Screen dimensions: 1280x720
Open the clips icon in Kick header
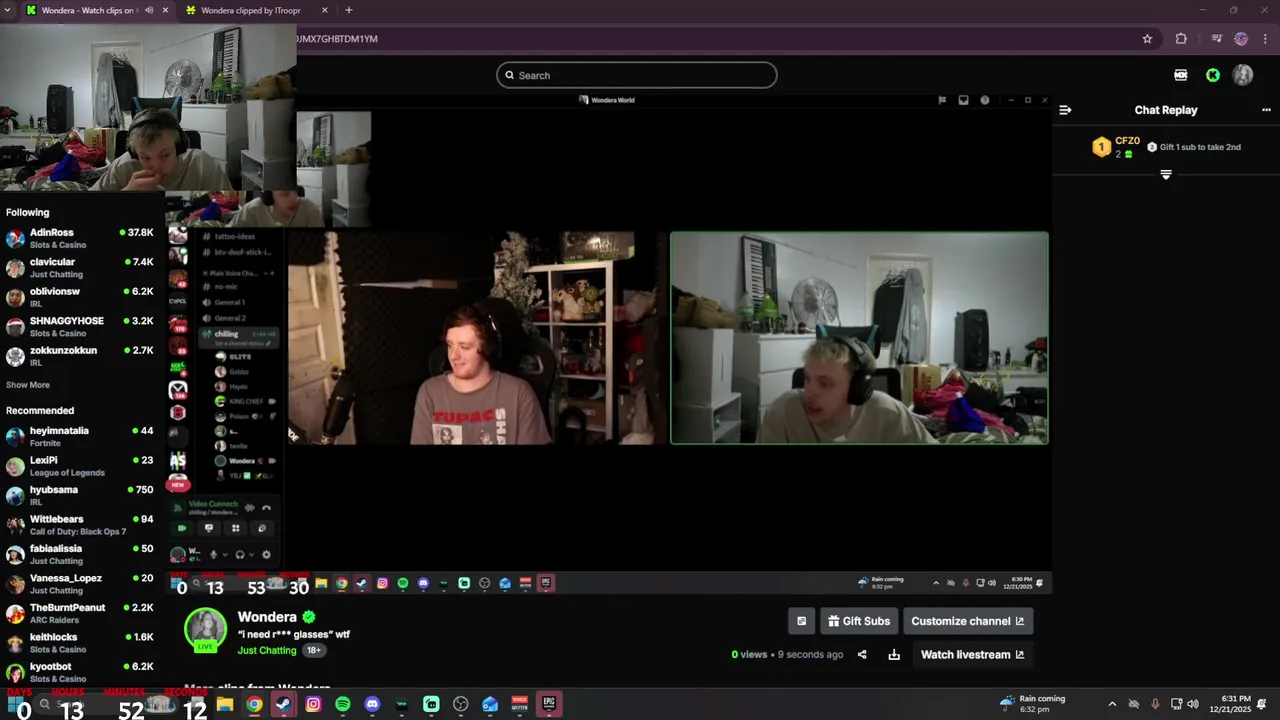tap(1181, 75)
